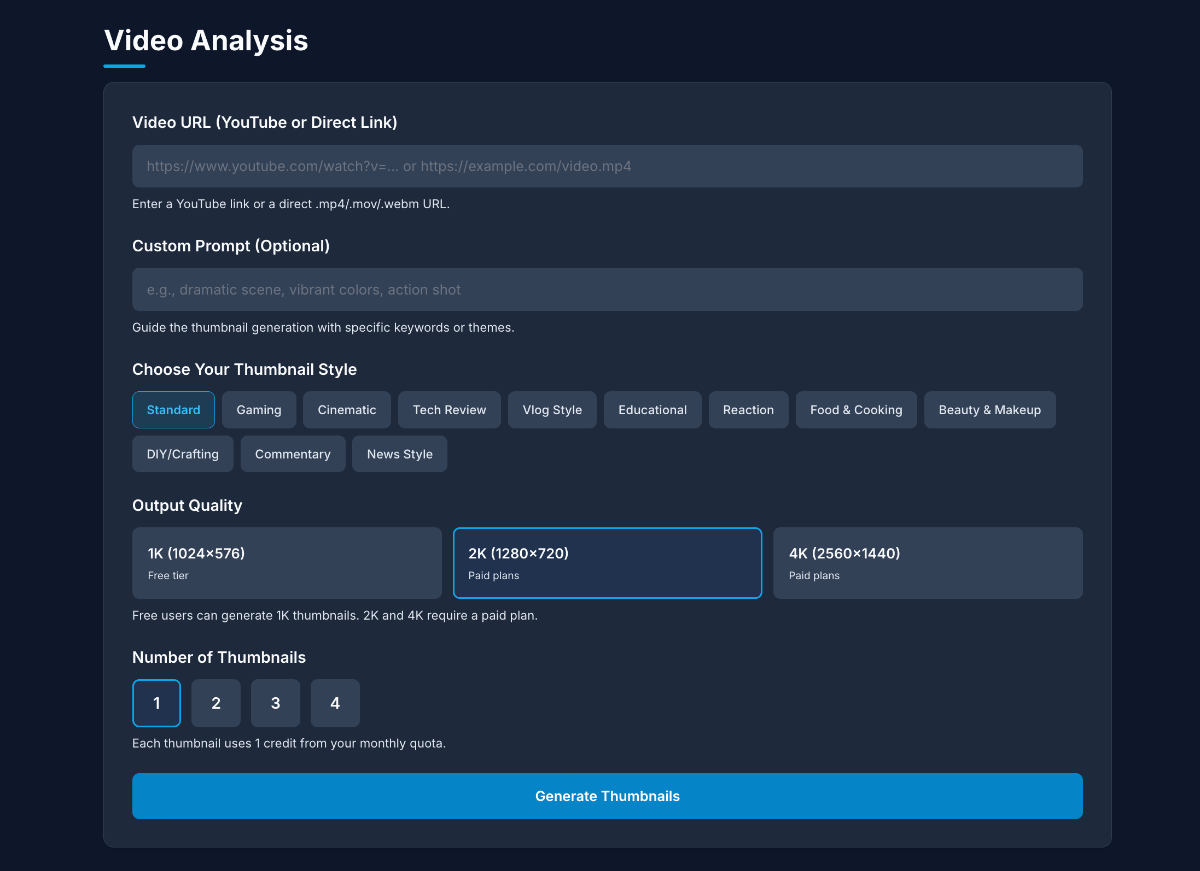
Task: Select Food & Cooking style
Action: coord(856,410)
